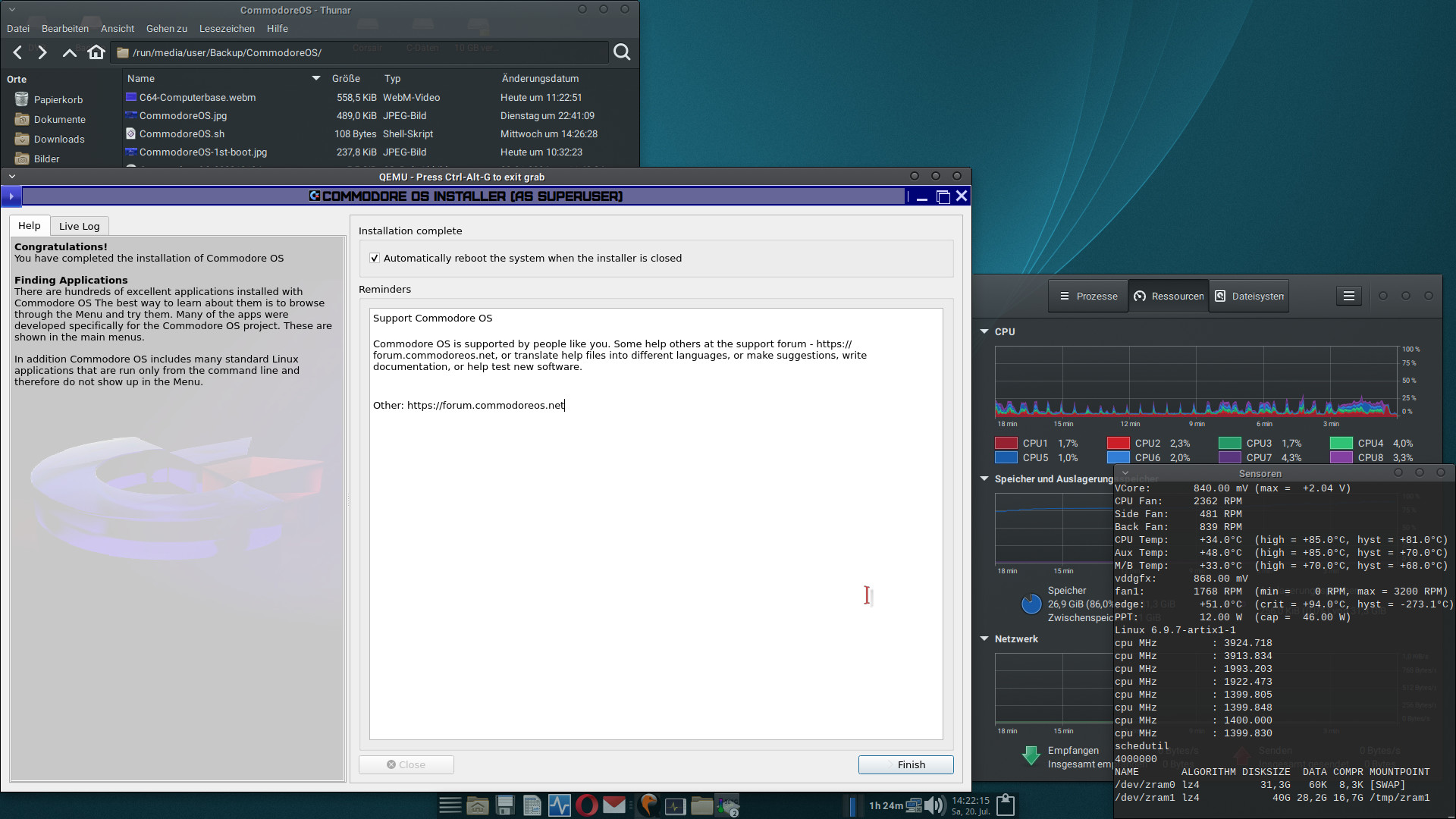The width and height of the screenshot is (1456, 819).
Task: Click the Thunar search magnifier icon
Action: coord(622,52)
